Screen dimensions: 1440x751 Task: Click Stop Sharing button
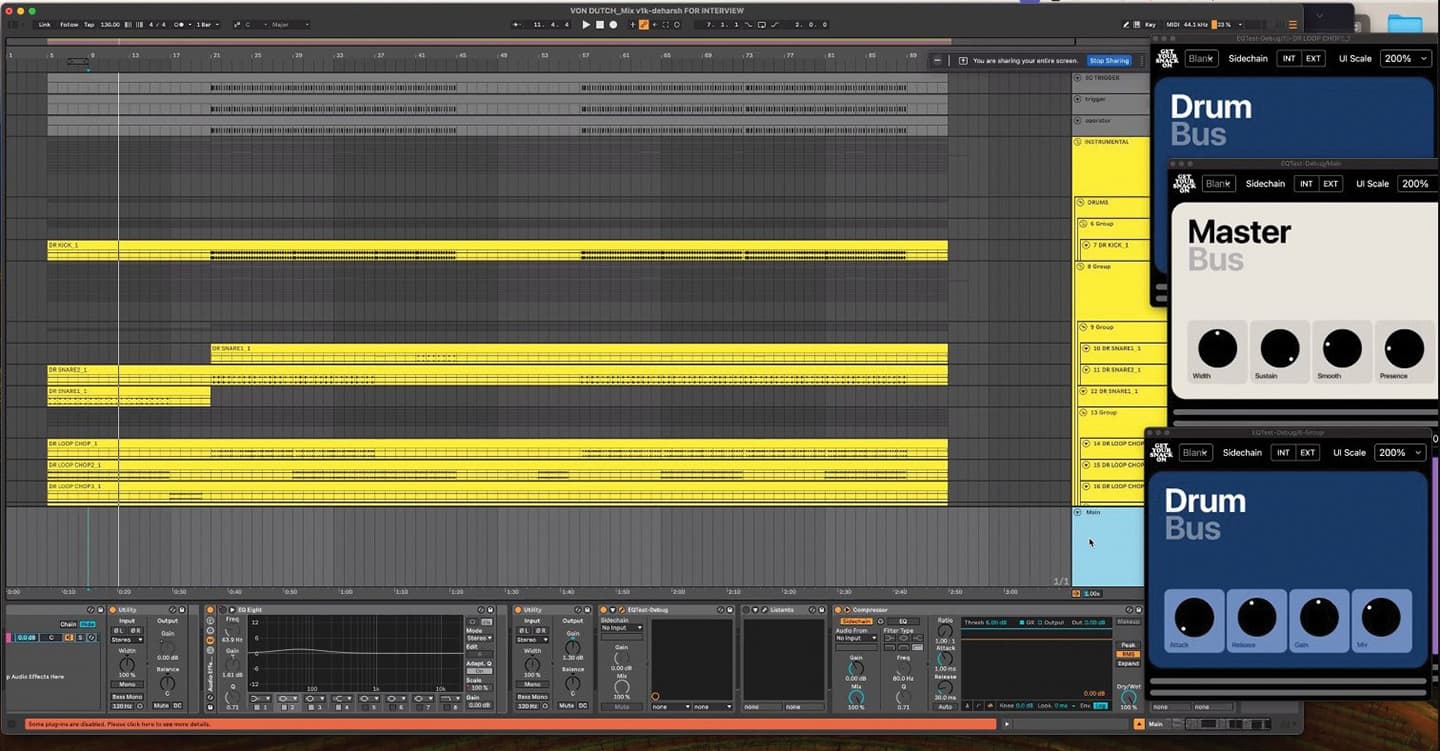click(x=1109, y=61)
